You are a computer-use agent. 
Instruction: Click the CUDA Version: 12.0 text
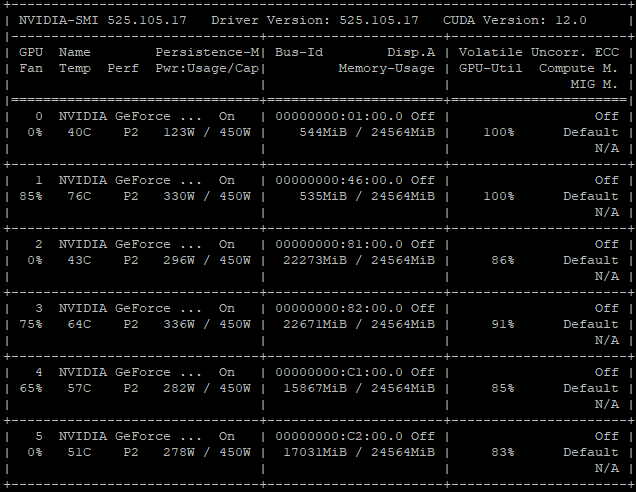[x=515, y=20]
